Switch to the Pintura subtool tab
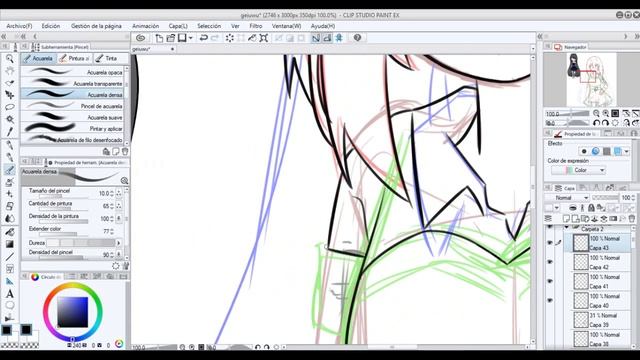This screenshot has height=360, width=640. (74, 58)
